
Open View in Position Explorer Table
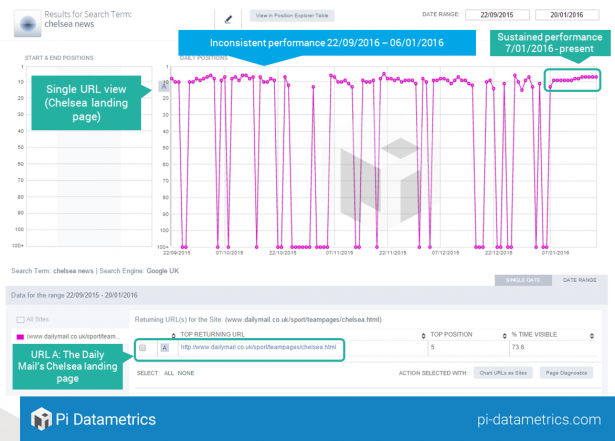(x=292, y=16)
